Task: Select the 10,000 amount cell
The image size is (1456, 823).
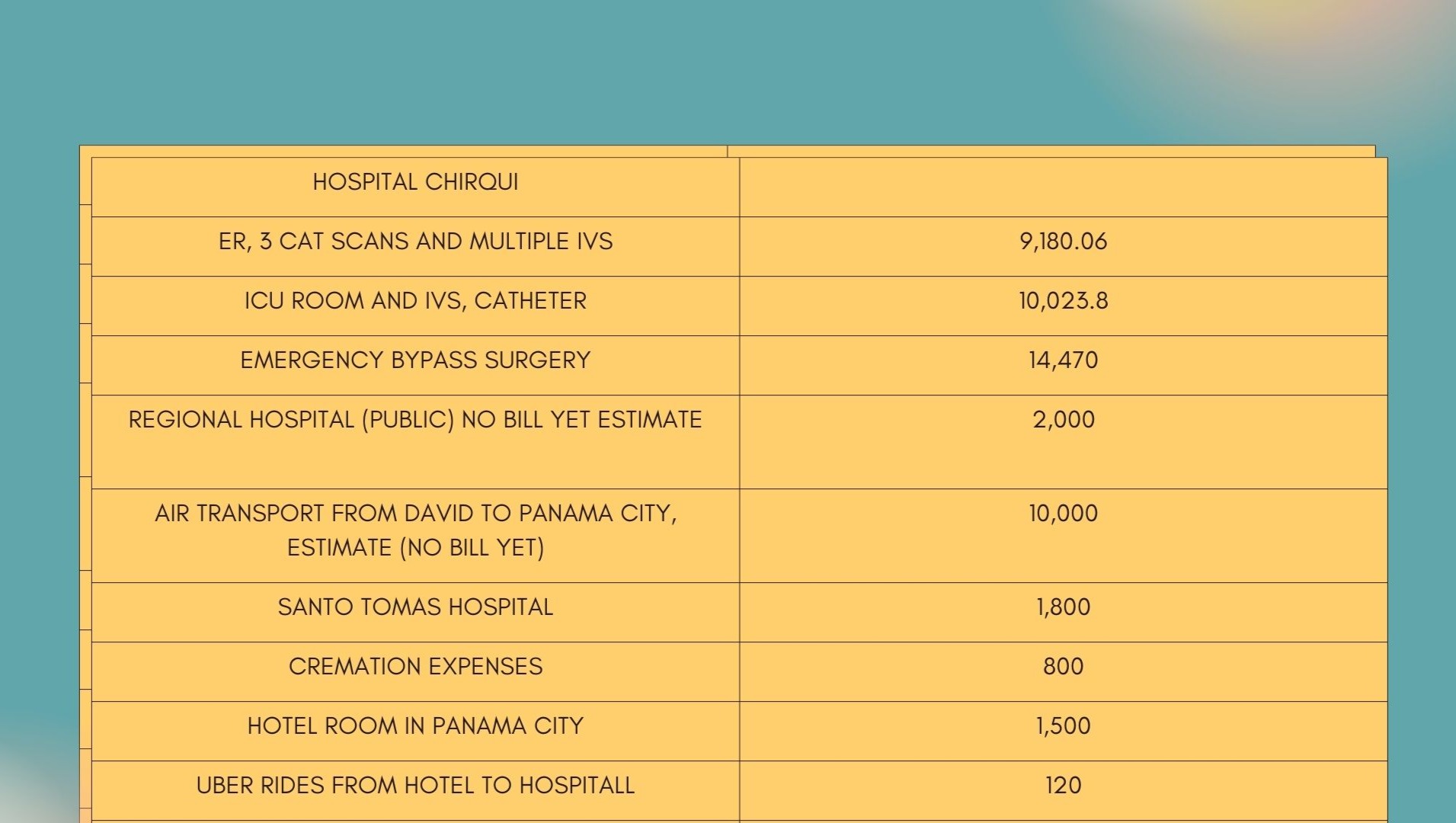Action: pos(1063,514)
